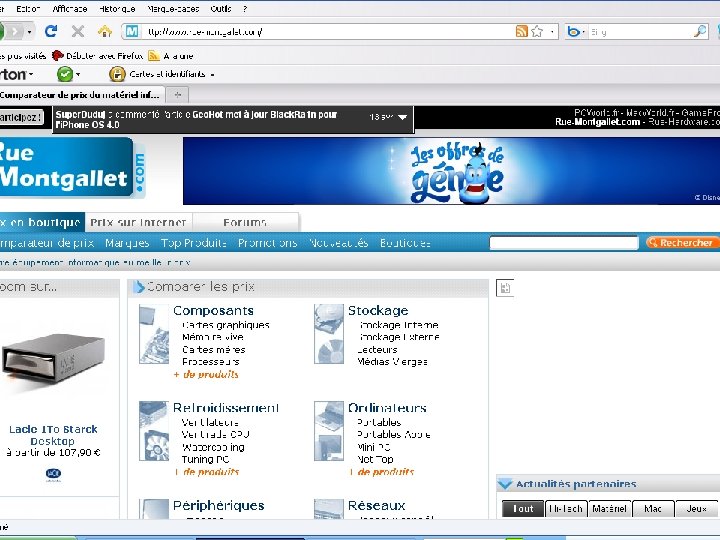Expand the news ticker dropdown arrow
The width and height of the screenshot is (720, 540).
pos(403,117)
